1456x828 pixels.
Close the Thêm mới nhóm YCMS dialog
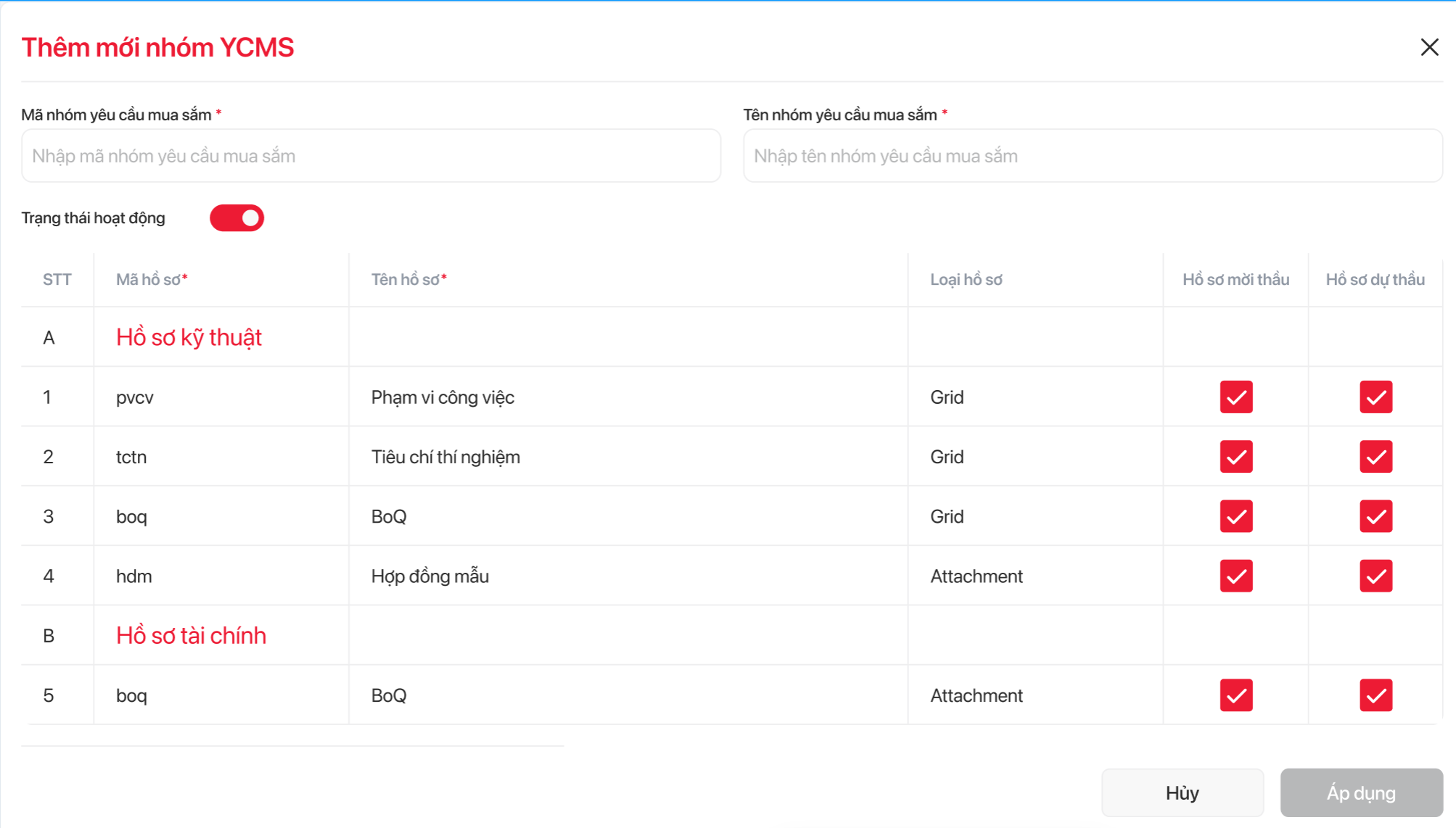(1429, 47)
